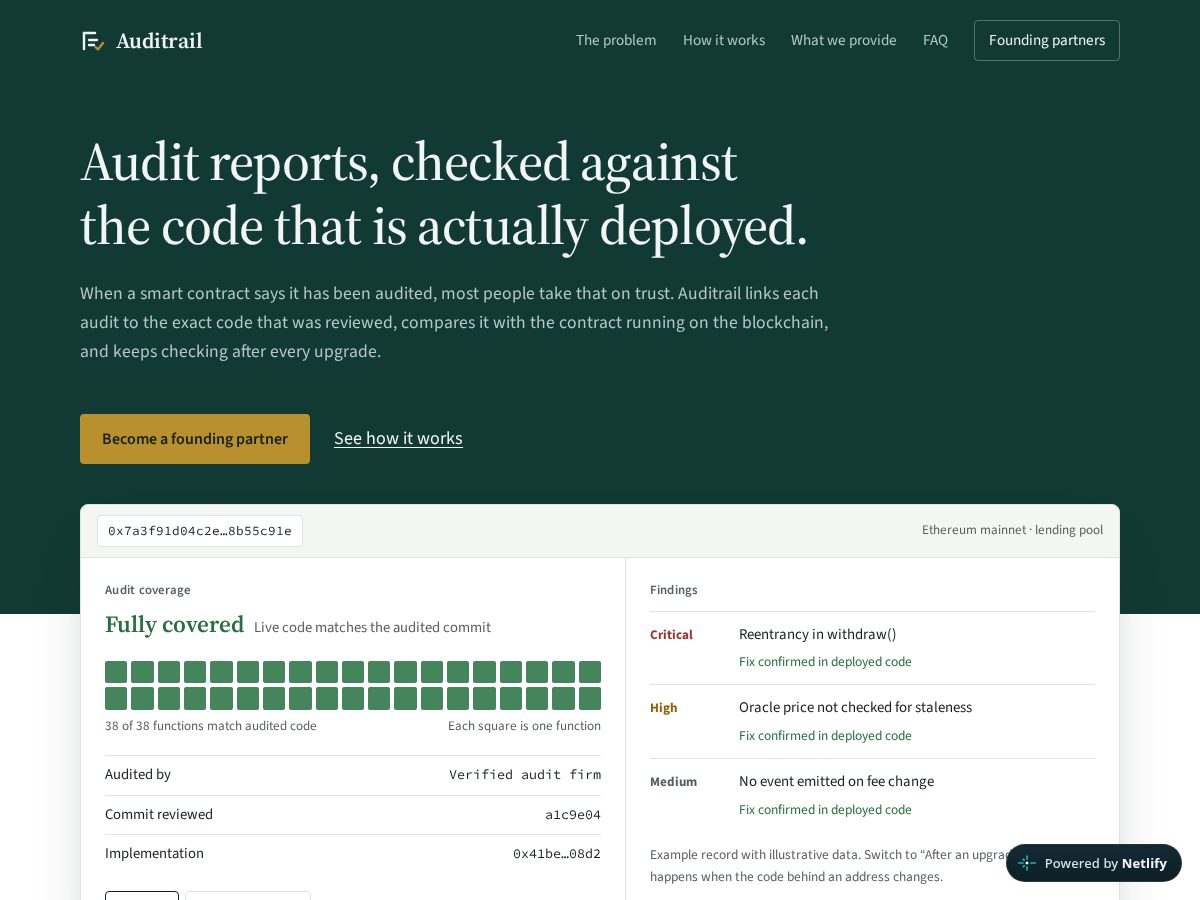Screen dimensions: 1200x900
Task: Click the Medium severity label
Action: pos(674,782)
